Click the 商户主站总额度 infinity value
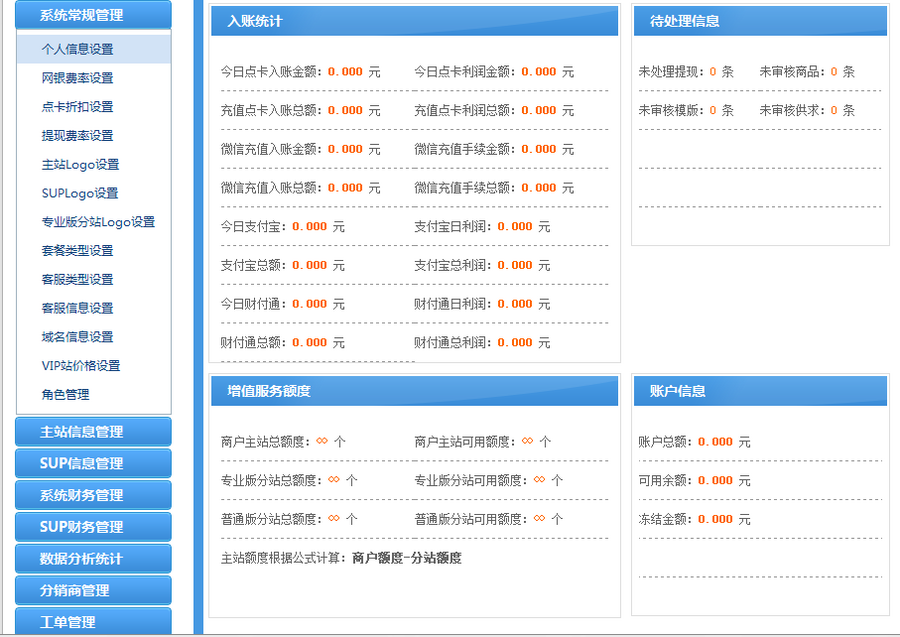The image size is (900, 637). [x=322, y=441]
